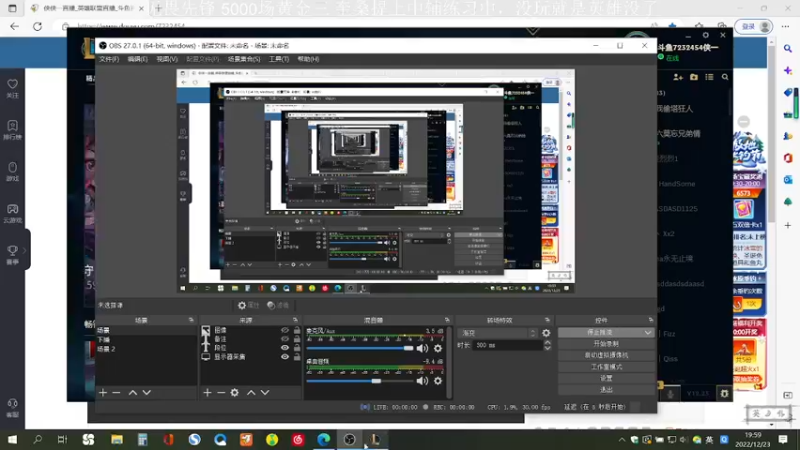The height and width of the screenshot is (450, 800).
Task: Remove the selected scene with the minus icon
Action: 116,392
